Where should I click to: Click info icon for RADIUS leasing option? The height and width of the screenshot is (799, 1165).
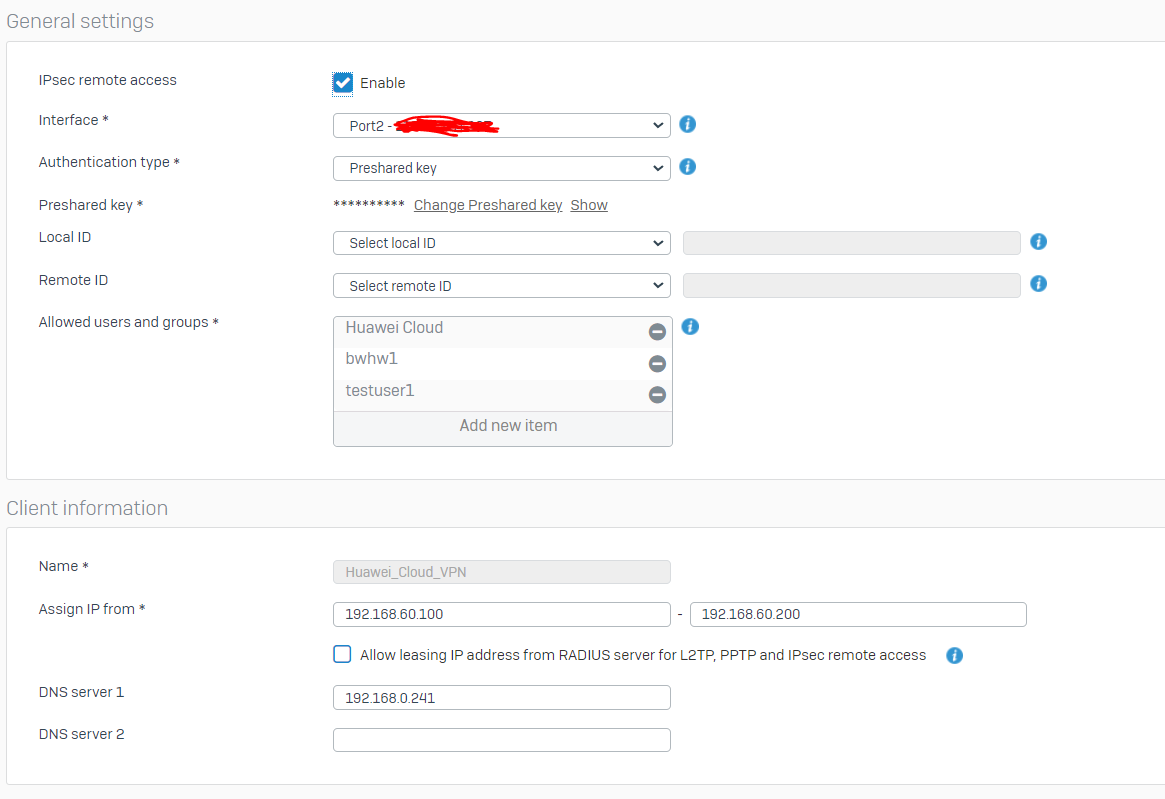coord(954,656)
